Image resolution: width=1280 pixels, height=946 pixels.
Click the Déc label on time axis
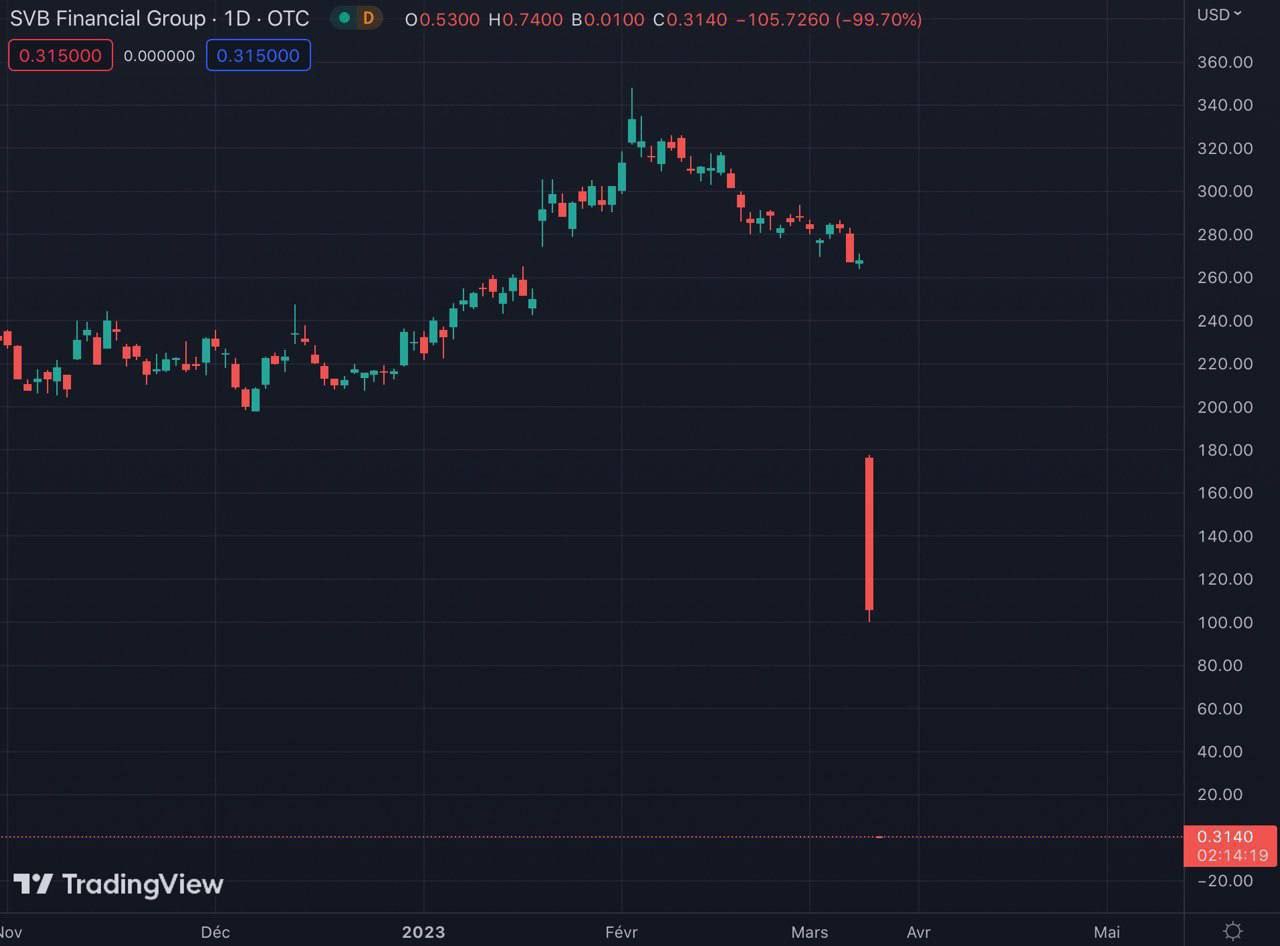point(215,932)
